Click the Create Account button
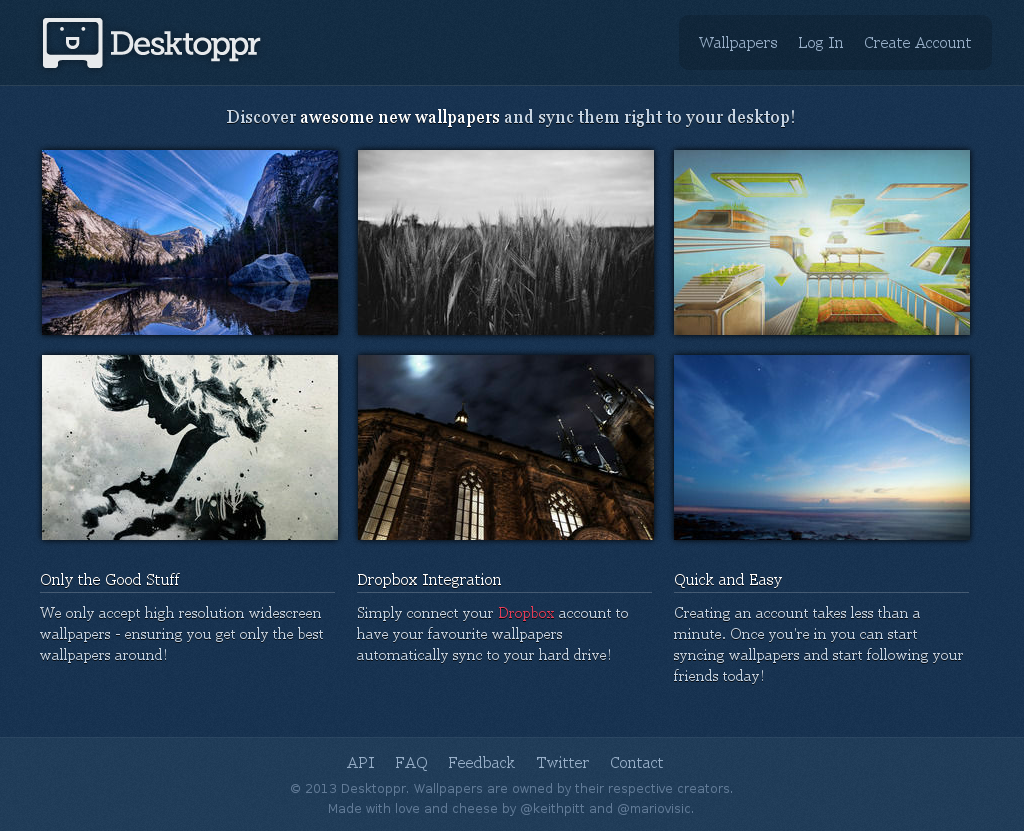This screenshot has width=1024, height=831. [x=917, y=43]
